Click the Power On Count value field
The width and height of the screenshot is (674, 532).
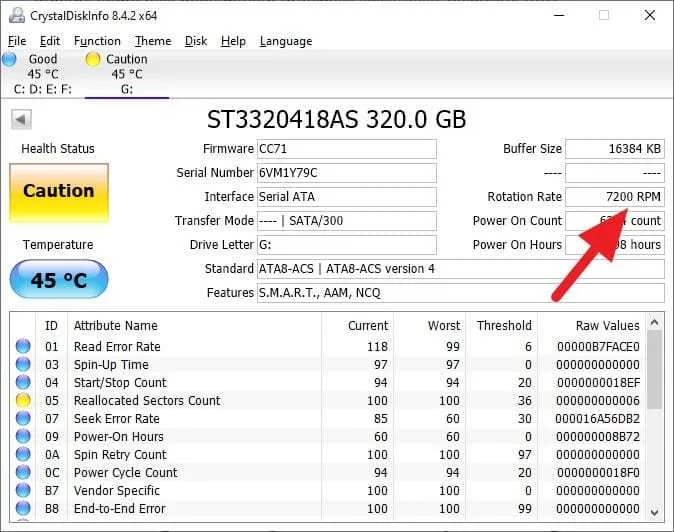(615, 221)
